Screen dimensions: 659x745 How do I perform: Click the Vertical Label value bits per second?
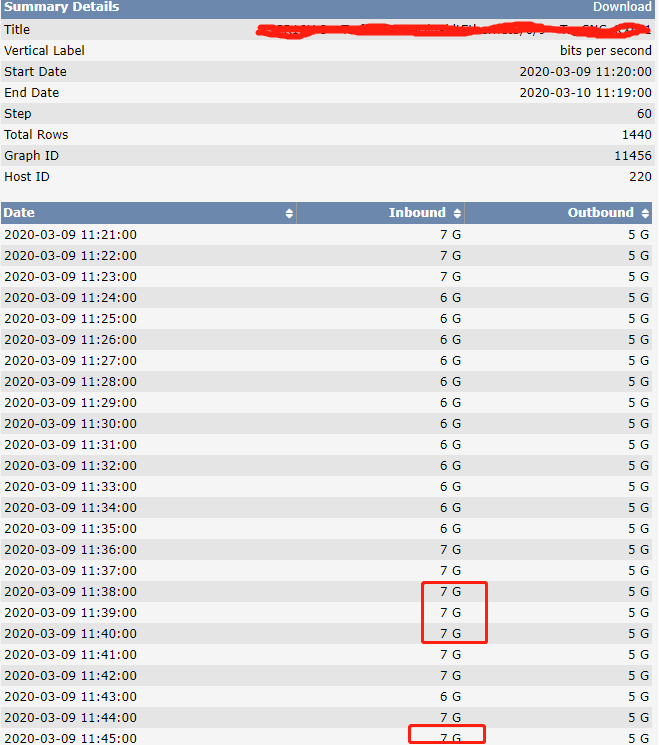point(606,50)
